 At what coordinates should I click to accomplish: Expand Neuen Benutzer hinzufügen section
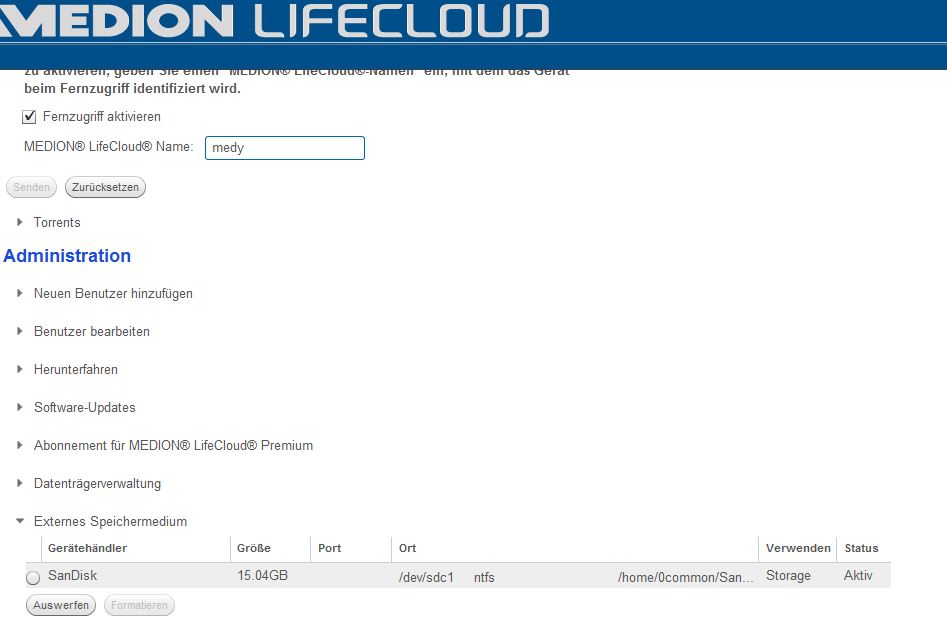tap(112, 294)
